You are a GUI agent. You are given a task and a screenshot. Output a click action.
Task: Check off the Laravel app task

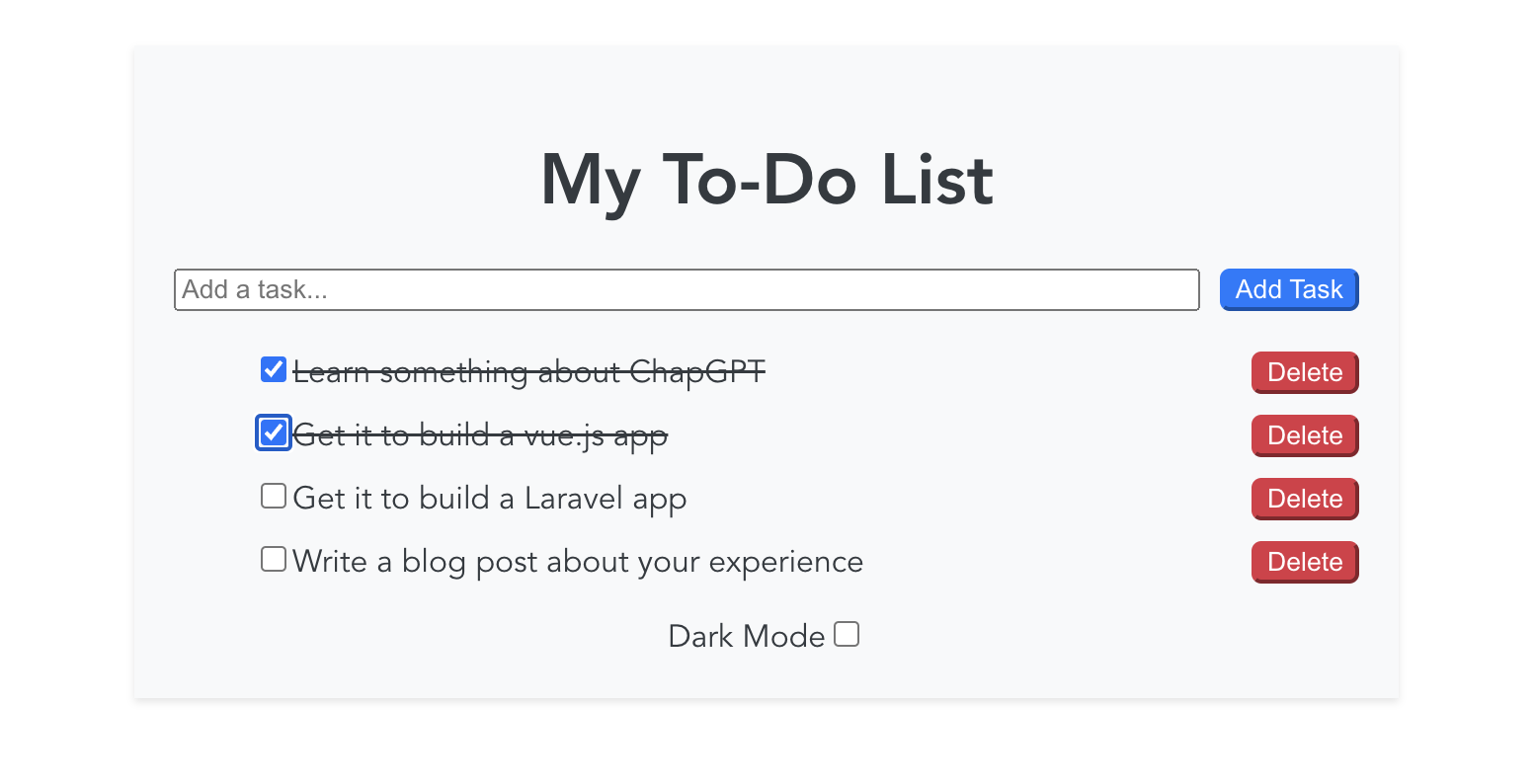click(x=274, y=496)
